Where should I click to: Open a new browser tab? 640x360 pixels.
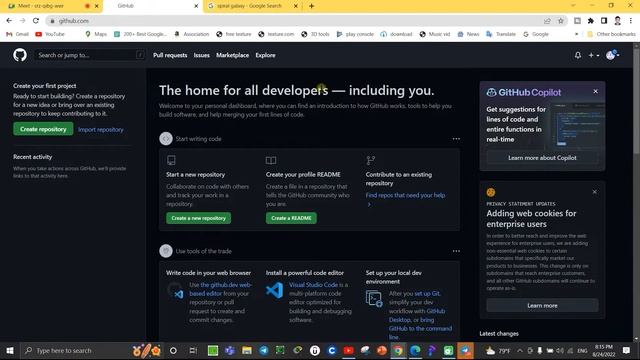point(311,6)
